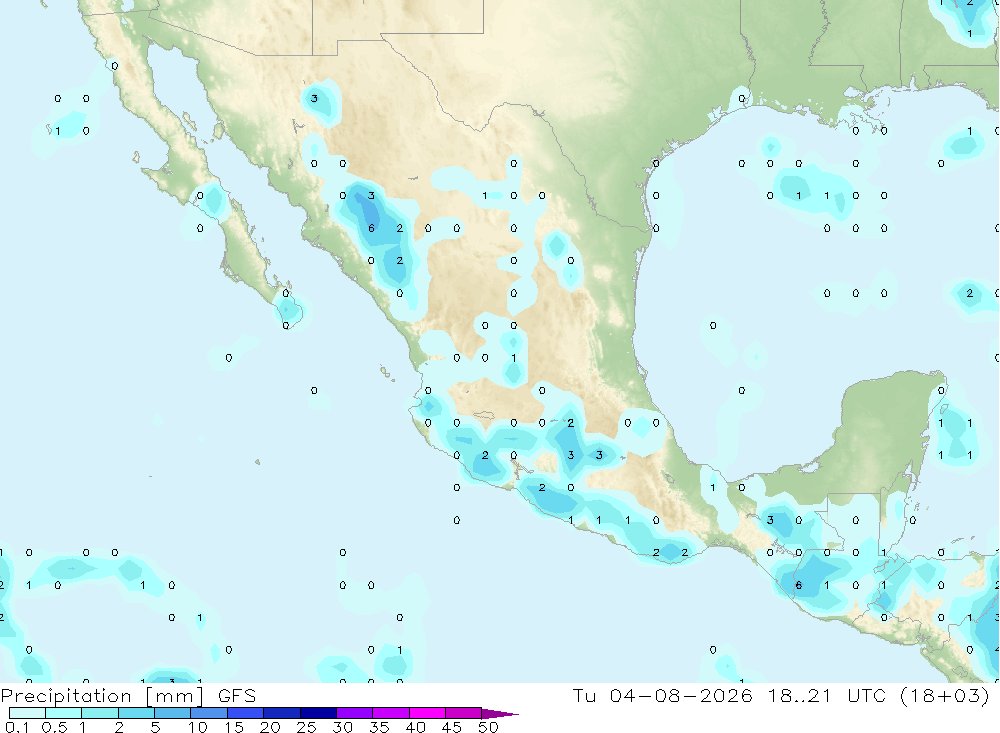Click the '6' value over Guatemala's Pacific coast
This screenshot has width=1000, height=733.
point(798,585)
